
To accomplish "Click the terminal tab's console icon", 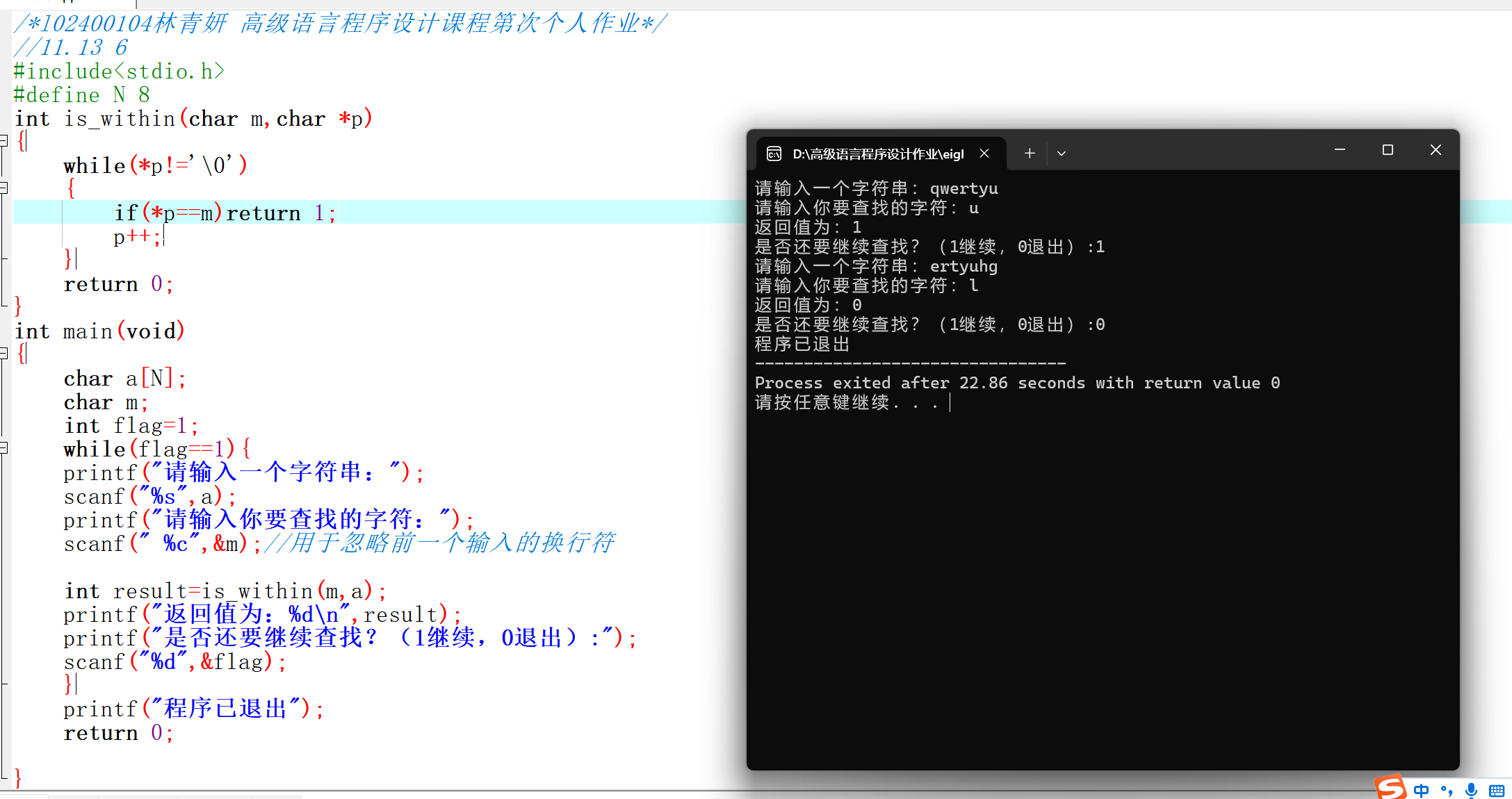I will click(x=774, y=154).
